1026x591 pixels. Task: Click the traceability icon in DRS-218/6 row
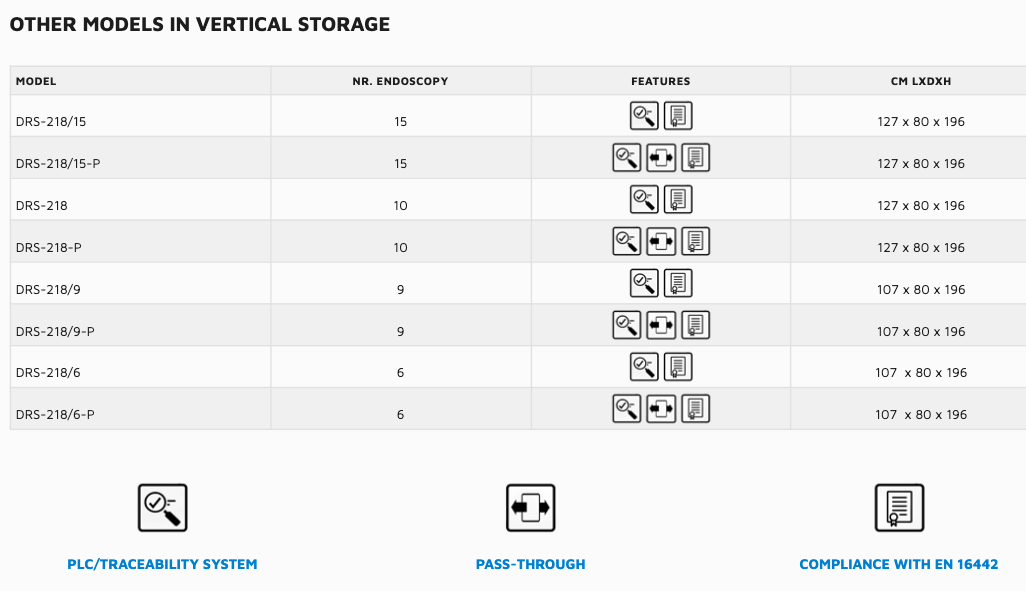click(x=644, y=367)
